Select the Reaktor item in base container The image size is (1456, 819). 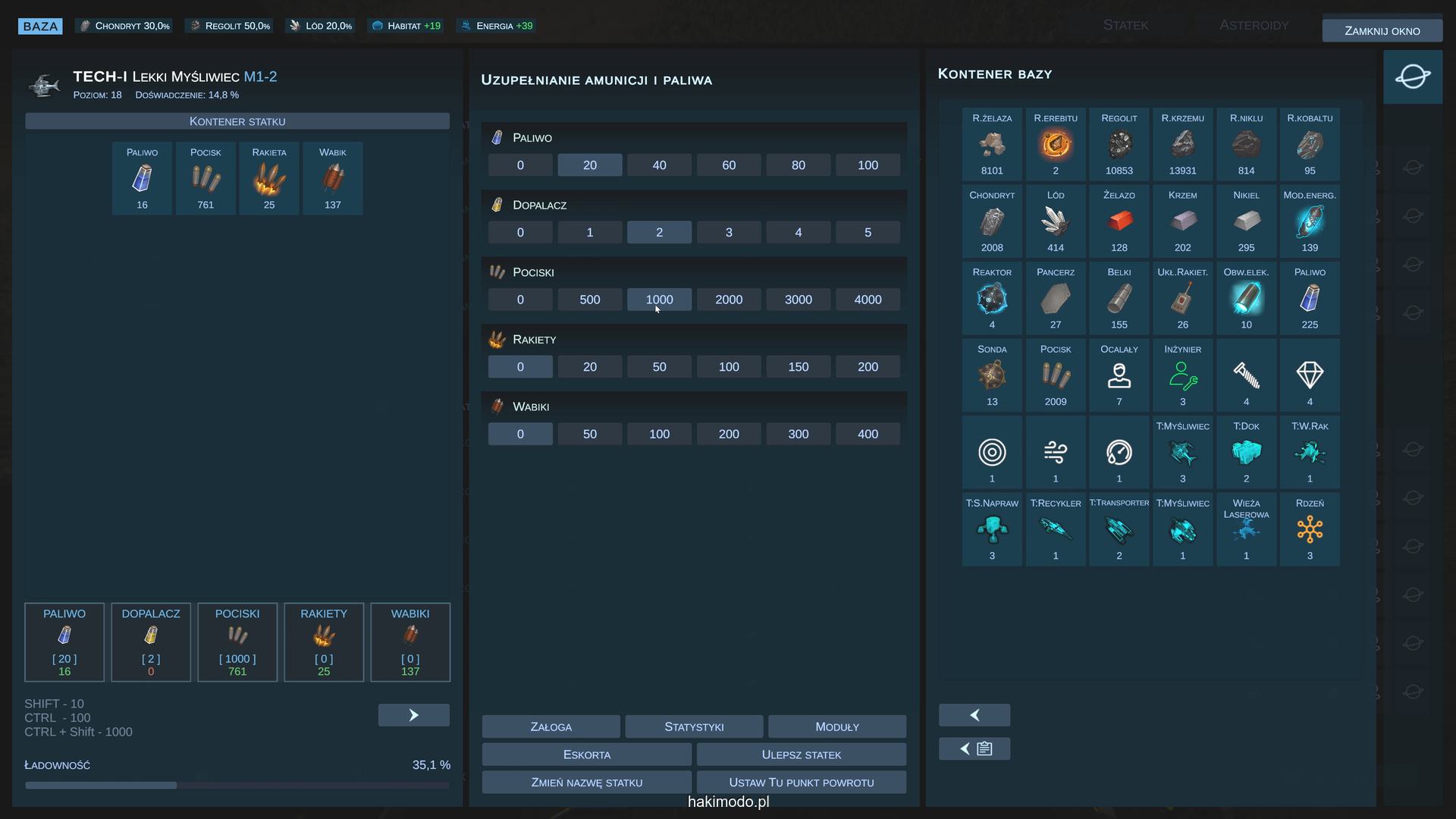point(991,299)
